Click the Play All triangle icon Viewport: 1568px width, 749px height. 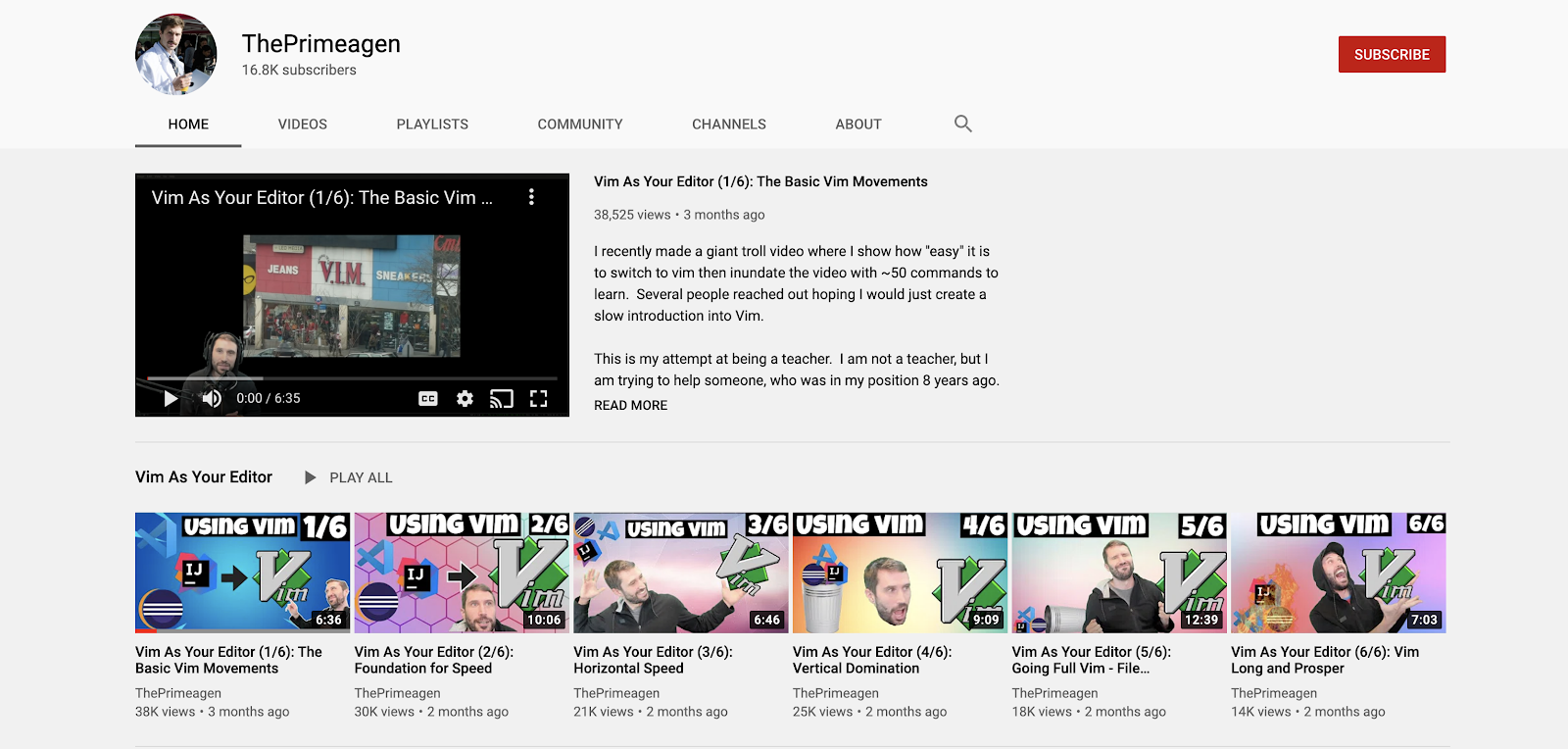point(311,477)
